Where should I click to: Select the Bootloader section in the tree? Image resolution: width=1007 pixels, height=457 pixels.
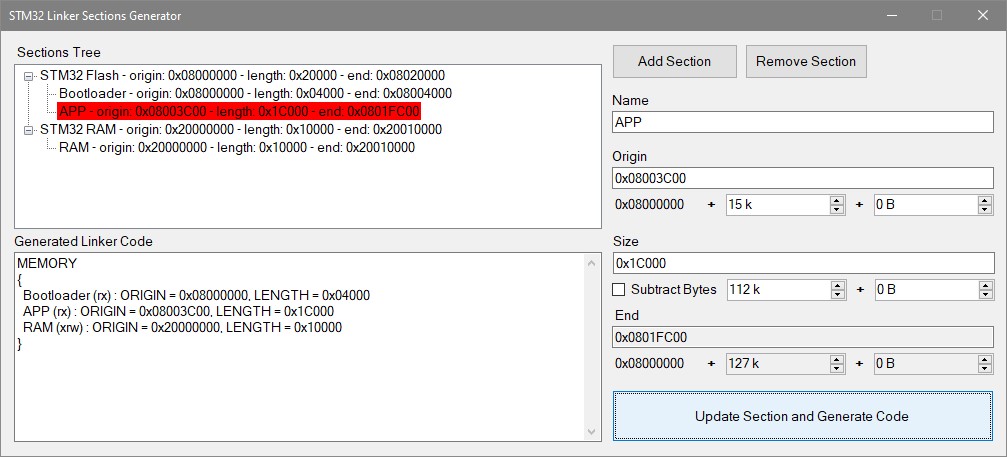256,94
